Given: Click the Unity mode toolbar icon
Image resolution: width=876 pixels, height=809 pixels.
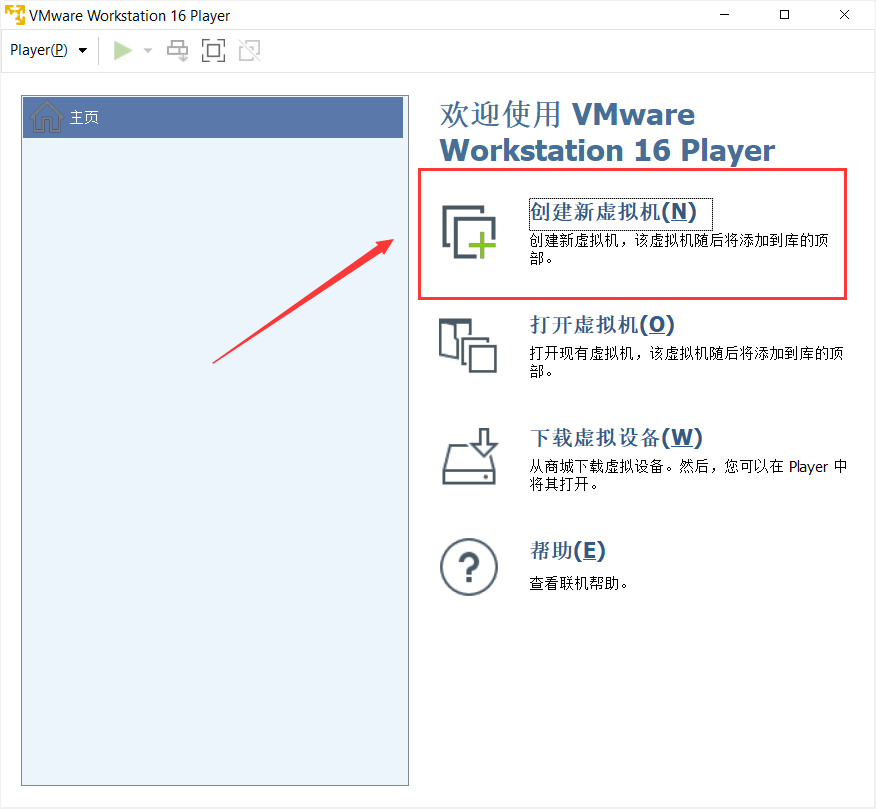Looking at the screenshot, I should point(249,50).
